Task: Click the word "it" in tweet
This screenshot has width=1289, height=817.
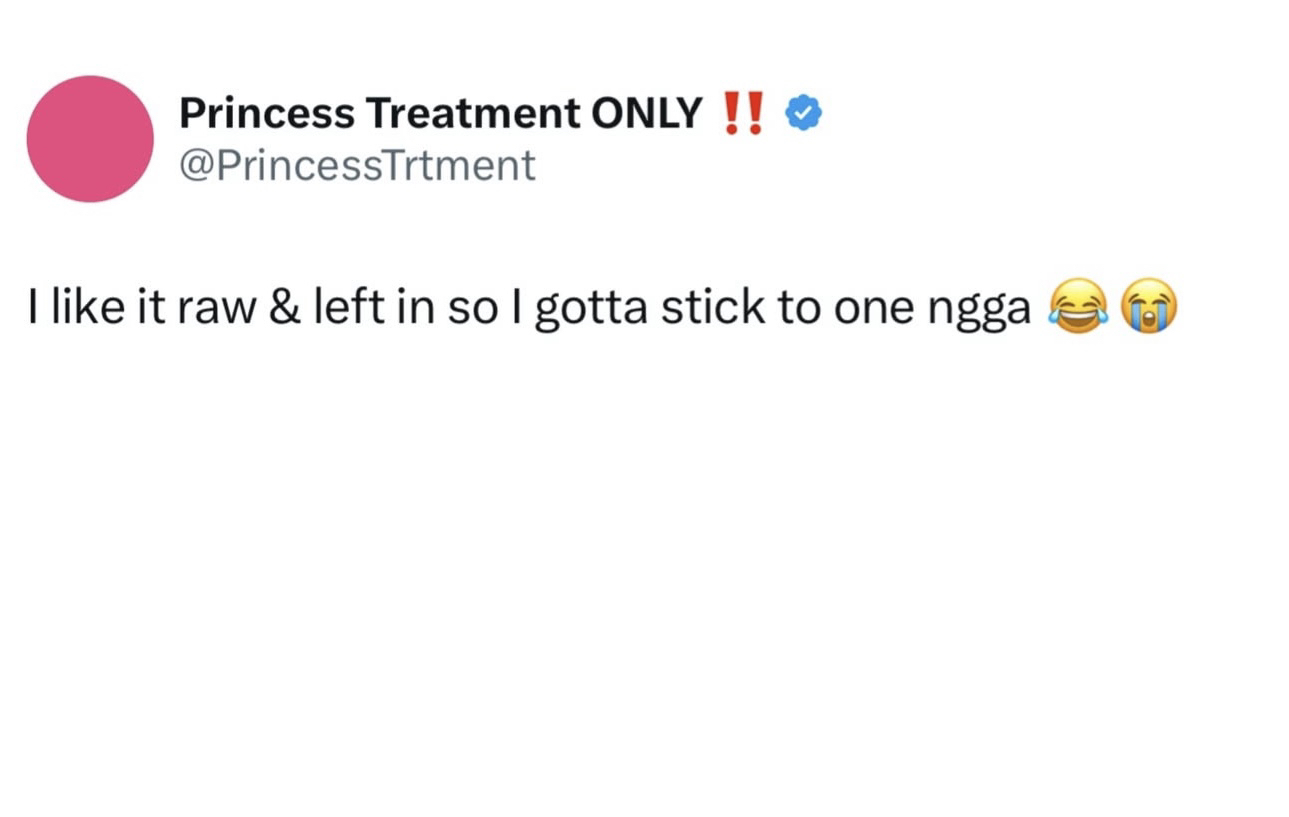Action: click(149, 308)
